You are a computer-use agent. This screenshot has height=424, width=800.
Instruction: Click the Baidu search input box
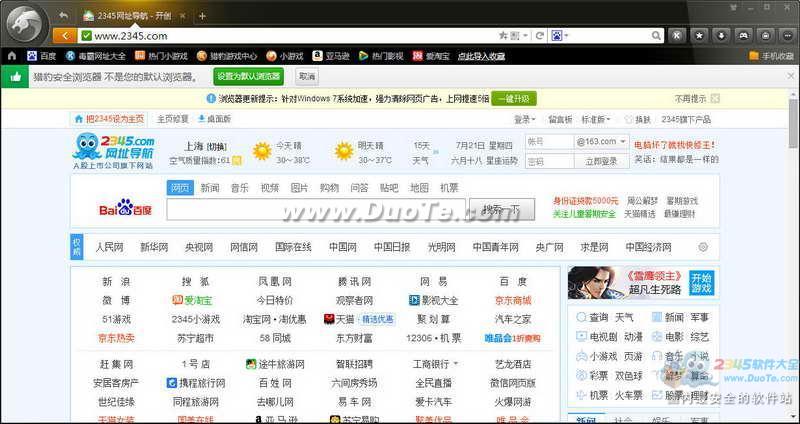point(316,209)
